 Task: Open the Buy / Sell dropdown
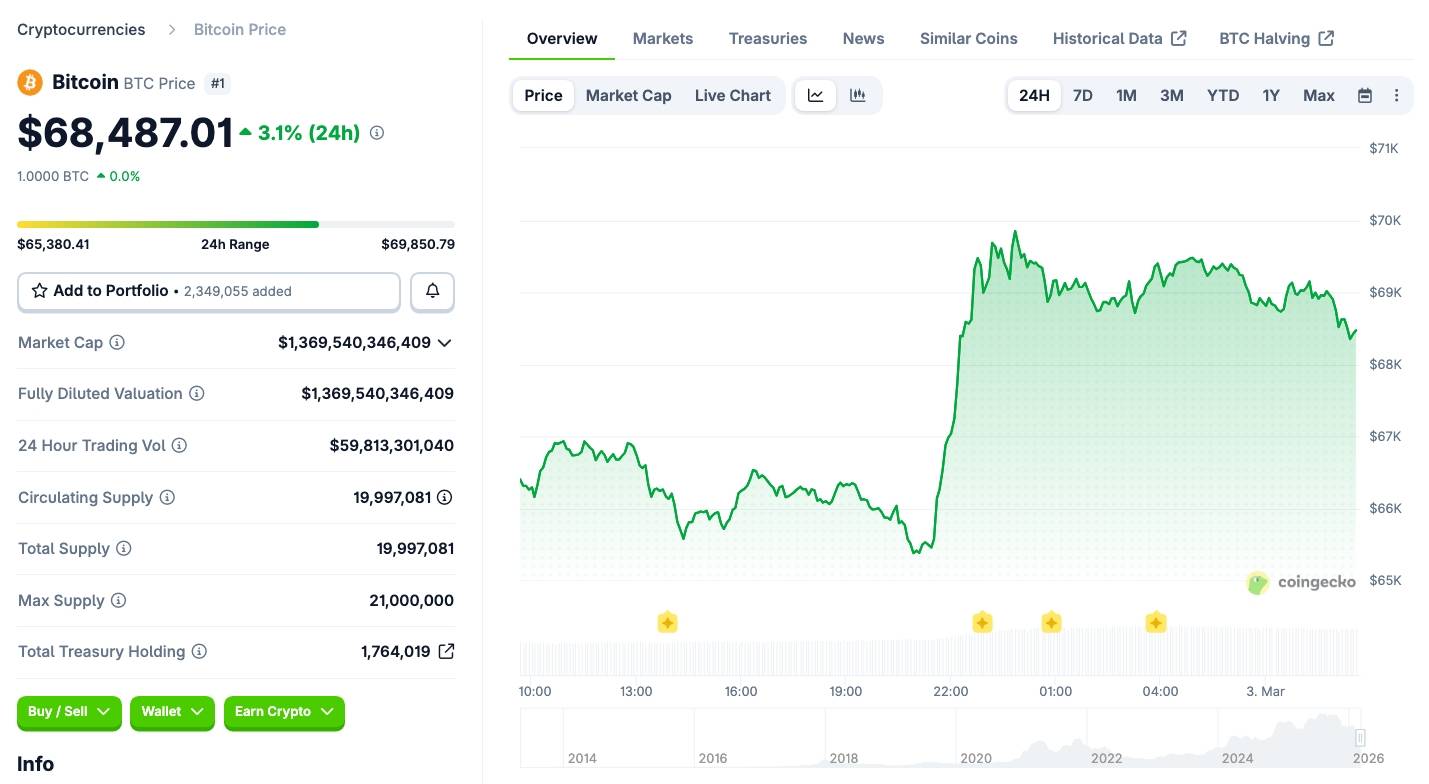(69, 712)
